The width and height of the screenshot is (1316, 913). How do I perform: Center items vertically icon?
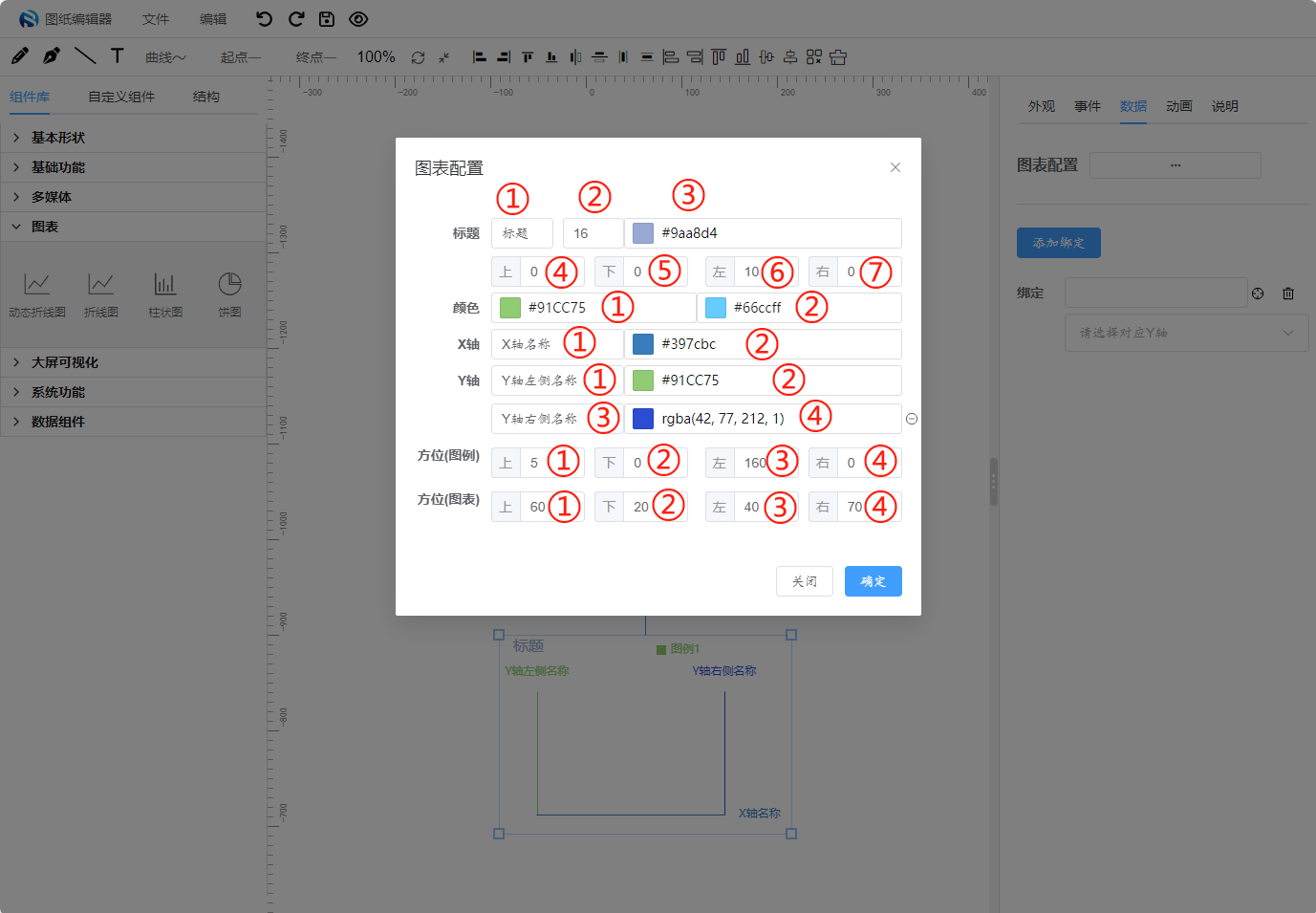point(599,57)
